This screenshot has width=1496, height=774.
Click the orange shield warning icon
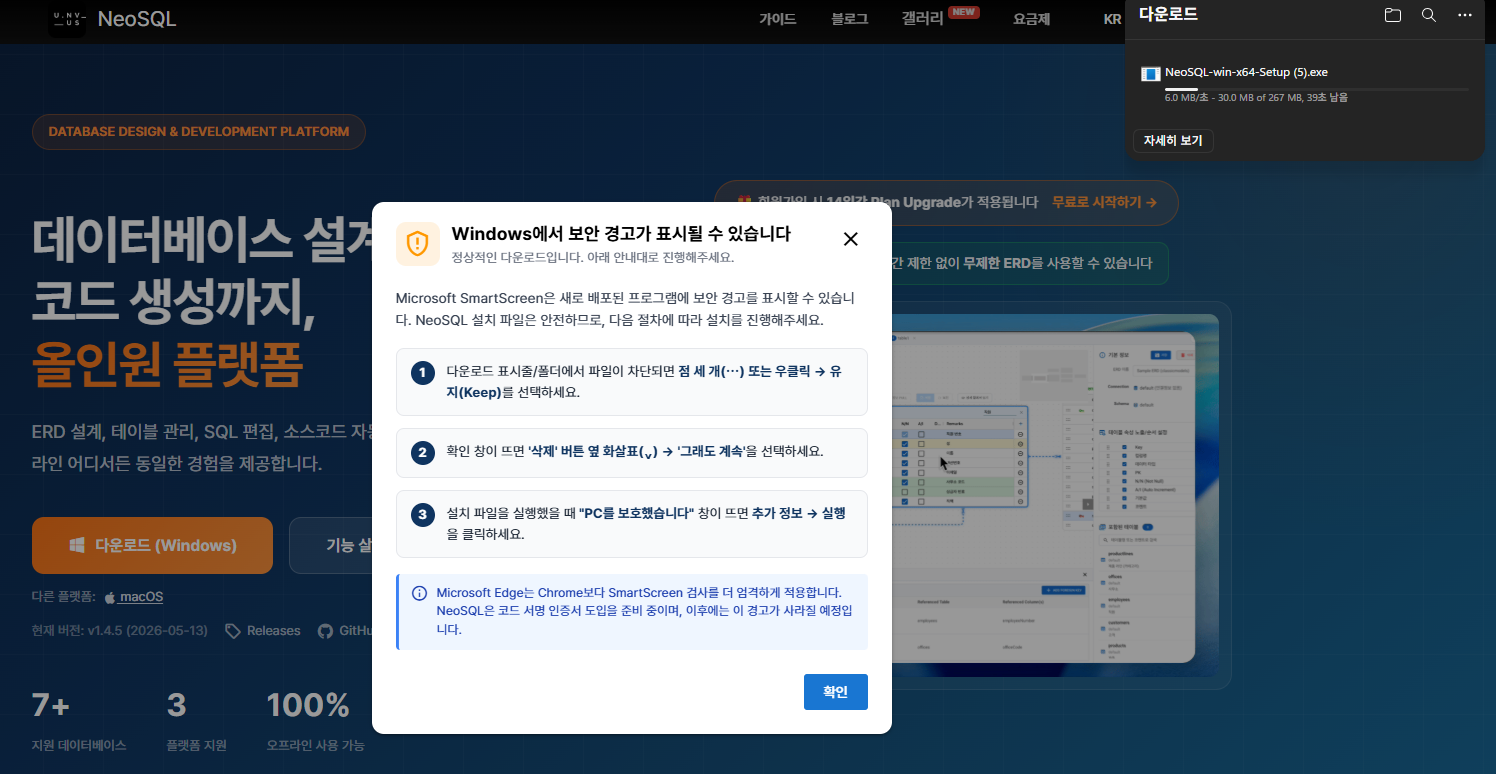[418, 244]
